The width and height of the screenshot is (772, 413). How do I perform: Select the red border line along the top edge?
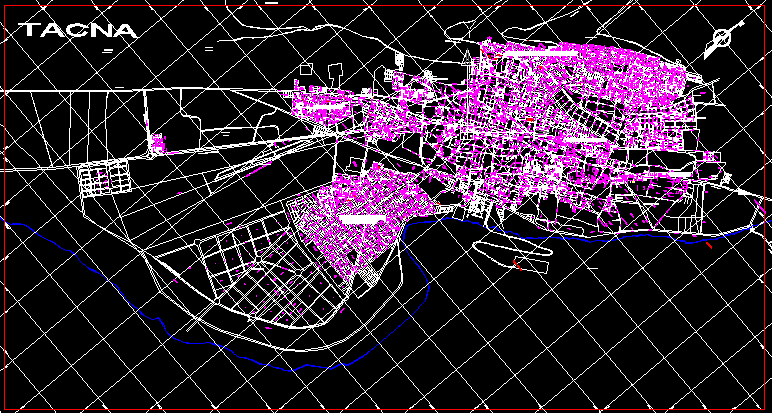[400, 3]
